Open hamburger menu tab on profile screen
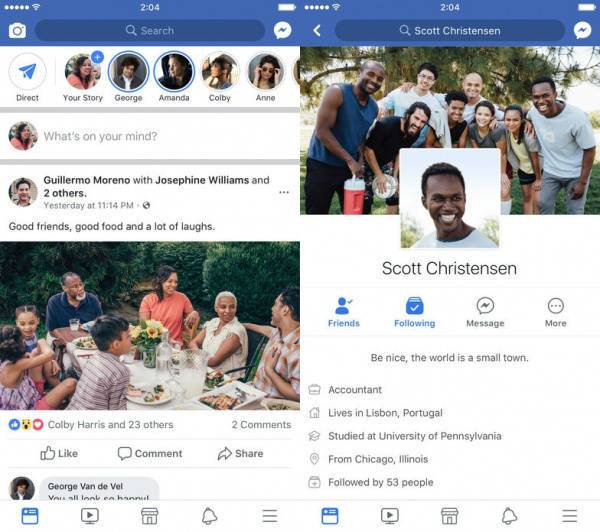The width and height of the screenshot is (600, 532). click(x=569, y=516)
